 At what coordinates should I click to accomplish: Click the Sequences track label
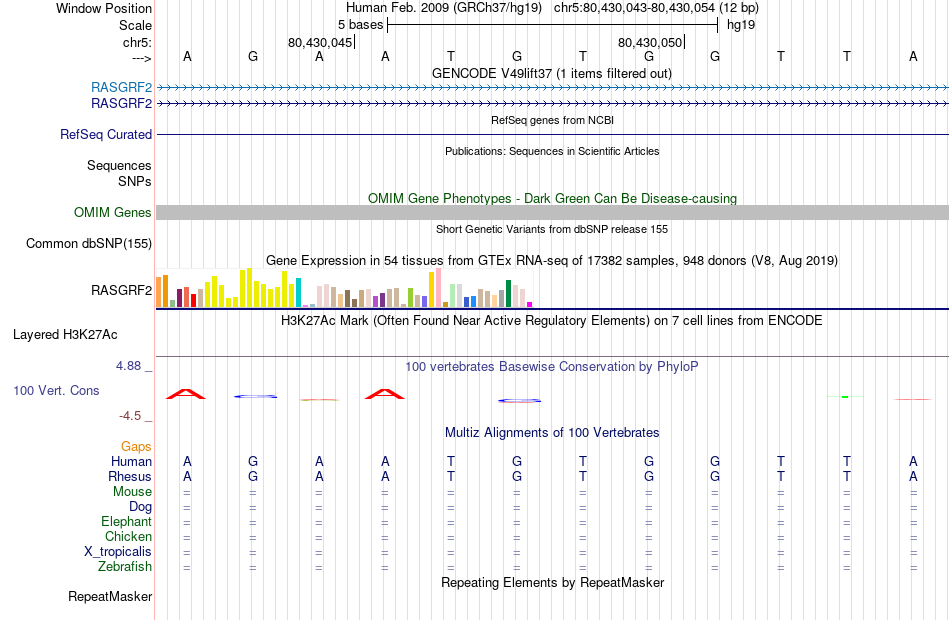click(x=119, y=165)
